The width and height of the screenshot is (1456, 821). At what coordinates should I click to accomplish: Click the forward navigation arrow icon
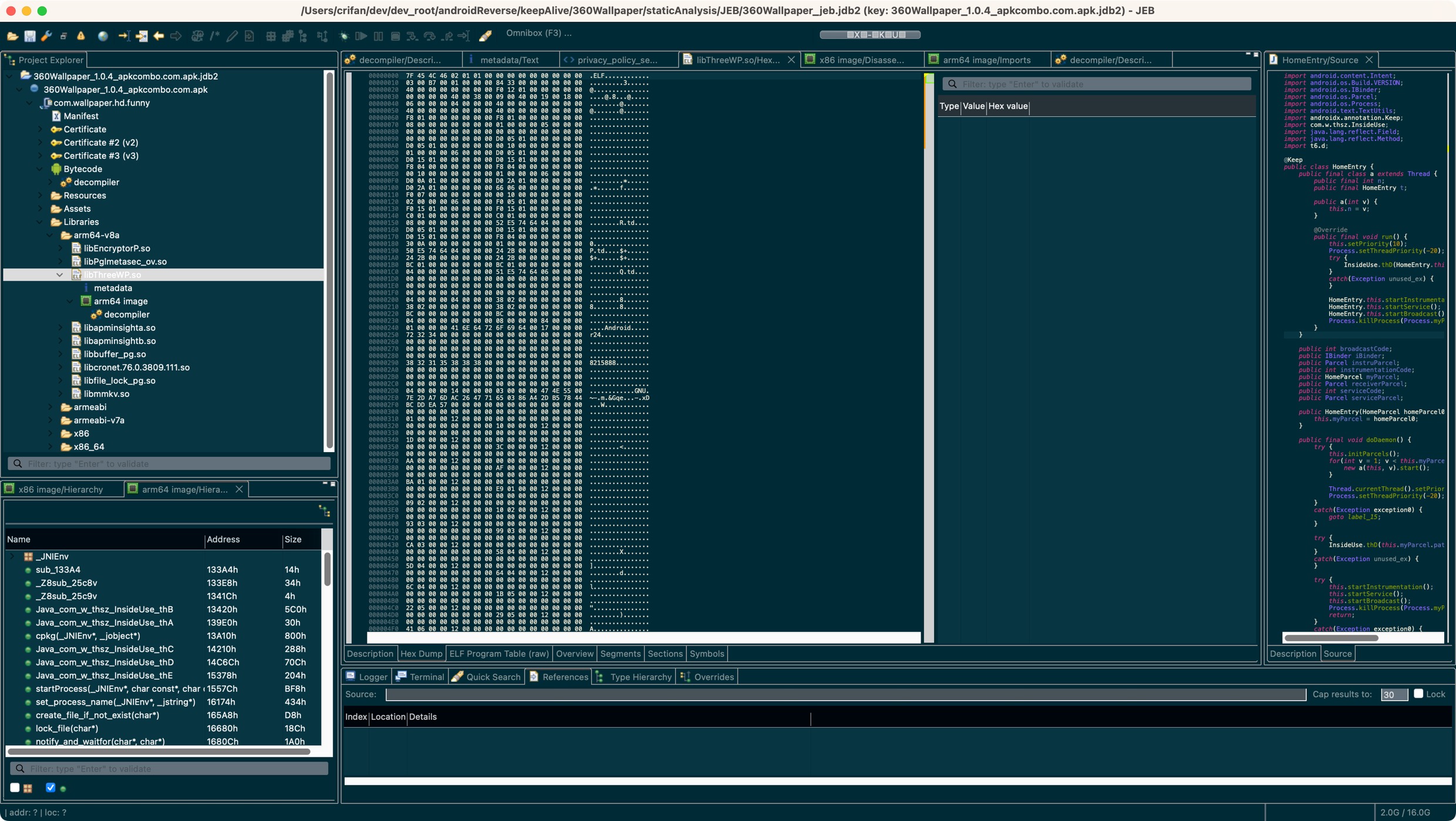pos(176,36)
